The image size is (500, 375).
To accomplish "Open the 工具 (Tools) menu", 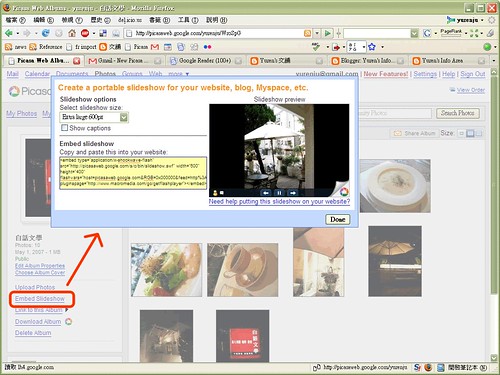I will (188, 20).
